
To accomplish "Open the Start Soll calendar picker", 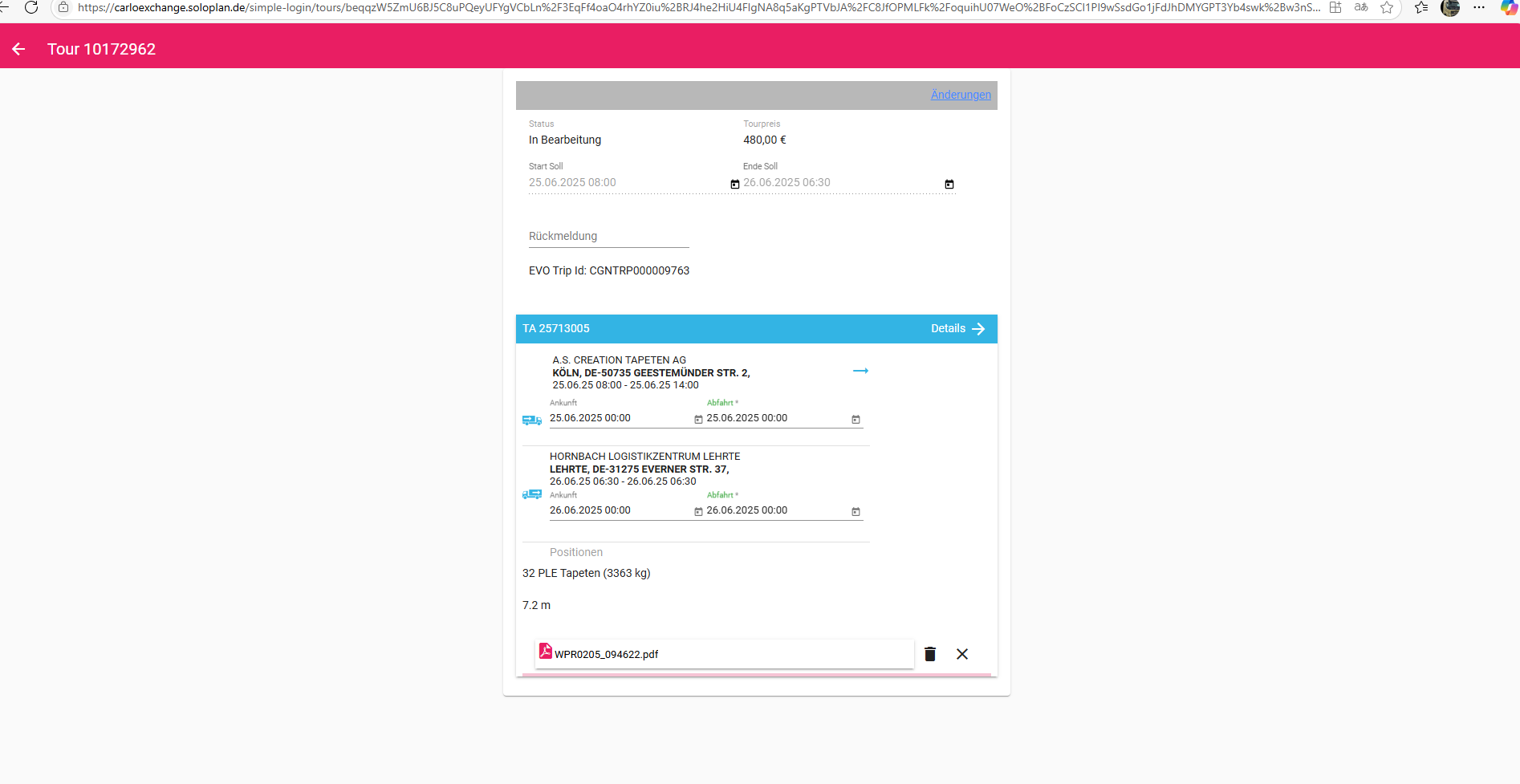I will pyautogui.click(x=735, y=184).
